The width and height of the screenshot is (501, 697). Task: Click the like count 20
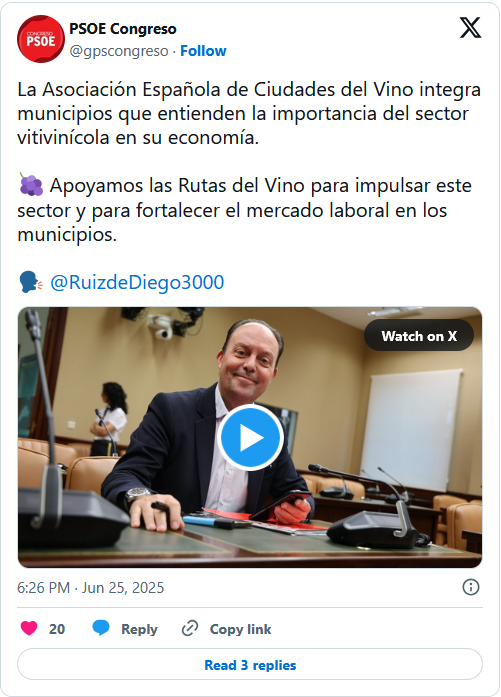[57, 629]
